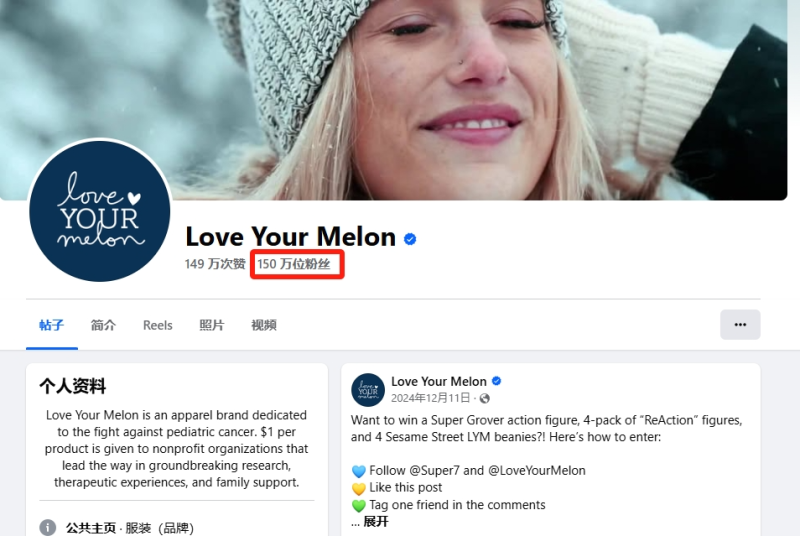Viewport: 800px width, 536px height.
Task: Expand the post with 展开
Action: click(x=376, y=521)
